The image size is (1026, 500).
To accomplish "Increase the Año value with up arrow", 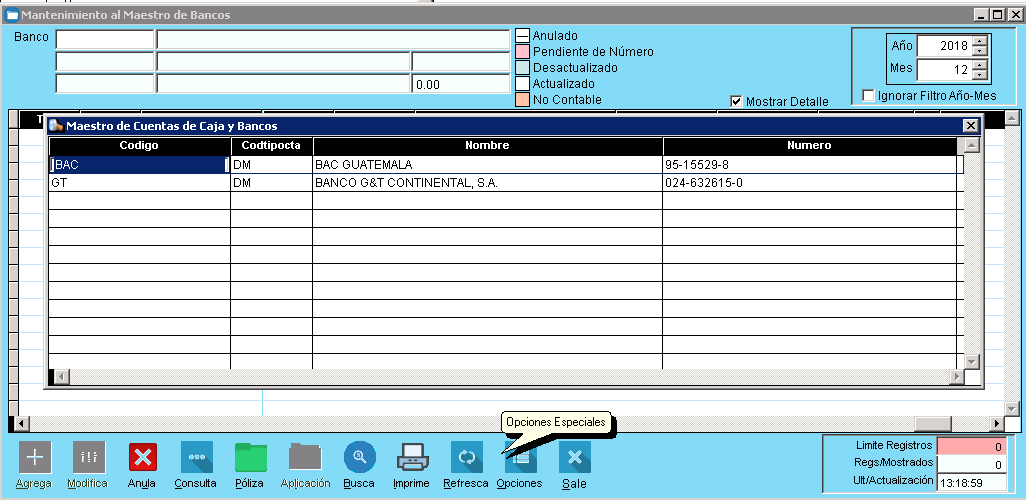I will tap(979, 41).
